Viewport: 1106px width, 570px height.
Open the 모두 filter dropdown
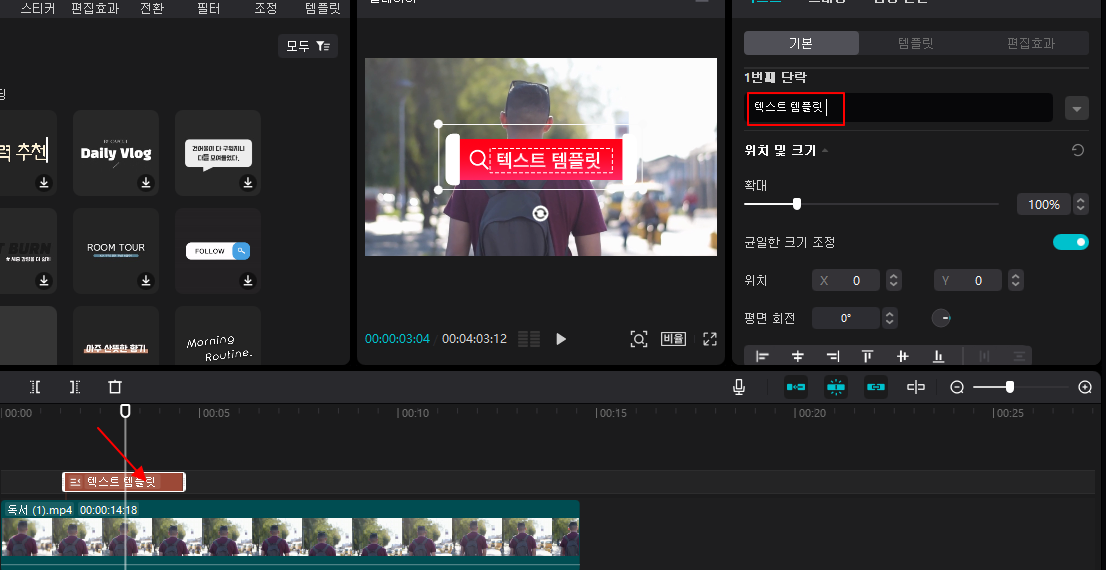(308, 46)
